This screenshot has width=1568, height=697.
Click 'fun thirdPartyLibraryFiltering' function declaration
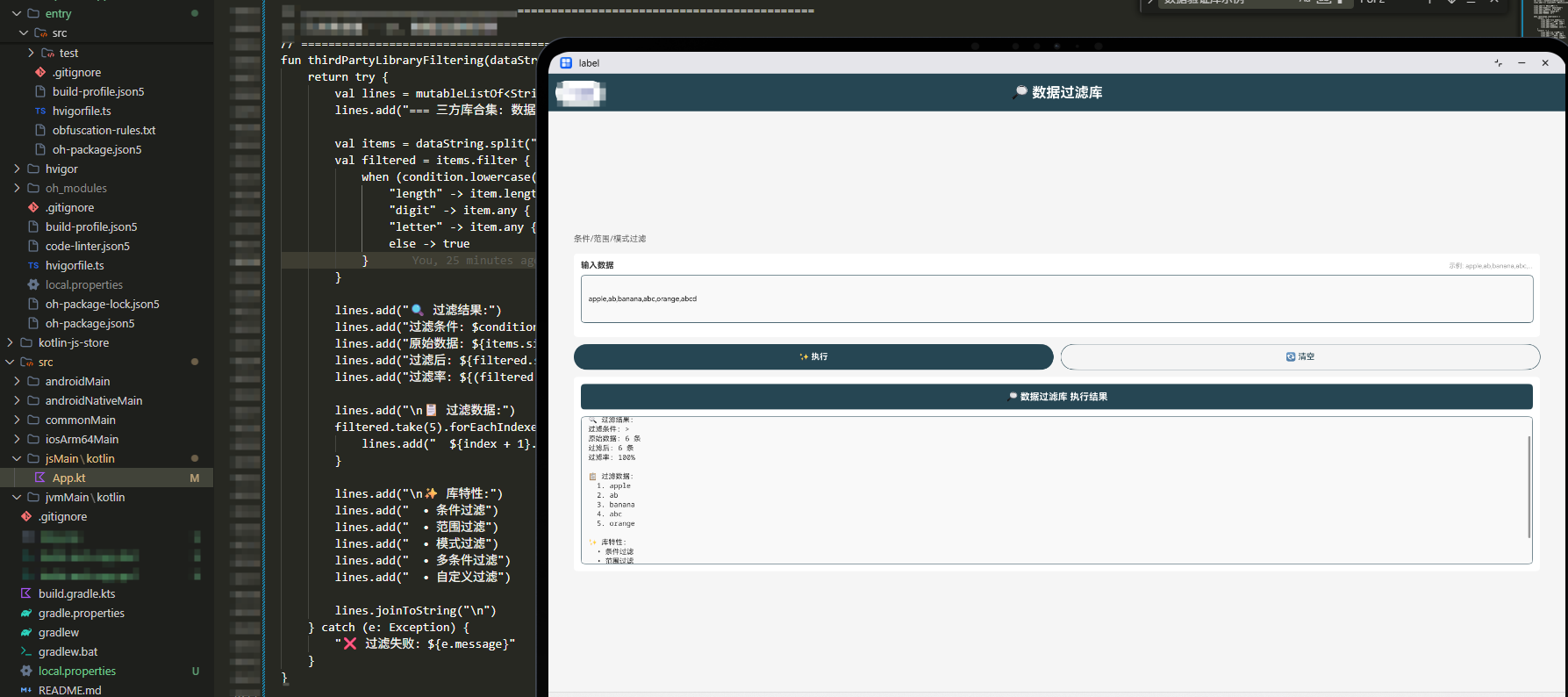tap(408, 60)
